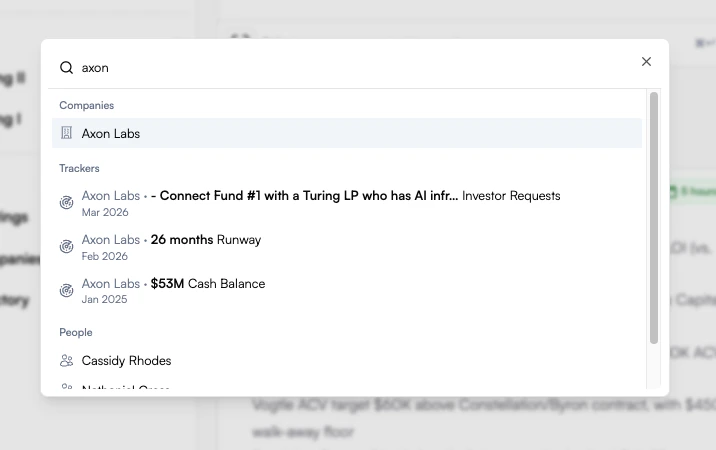Click the 'Mar 2026' date text

(105, 212)
